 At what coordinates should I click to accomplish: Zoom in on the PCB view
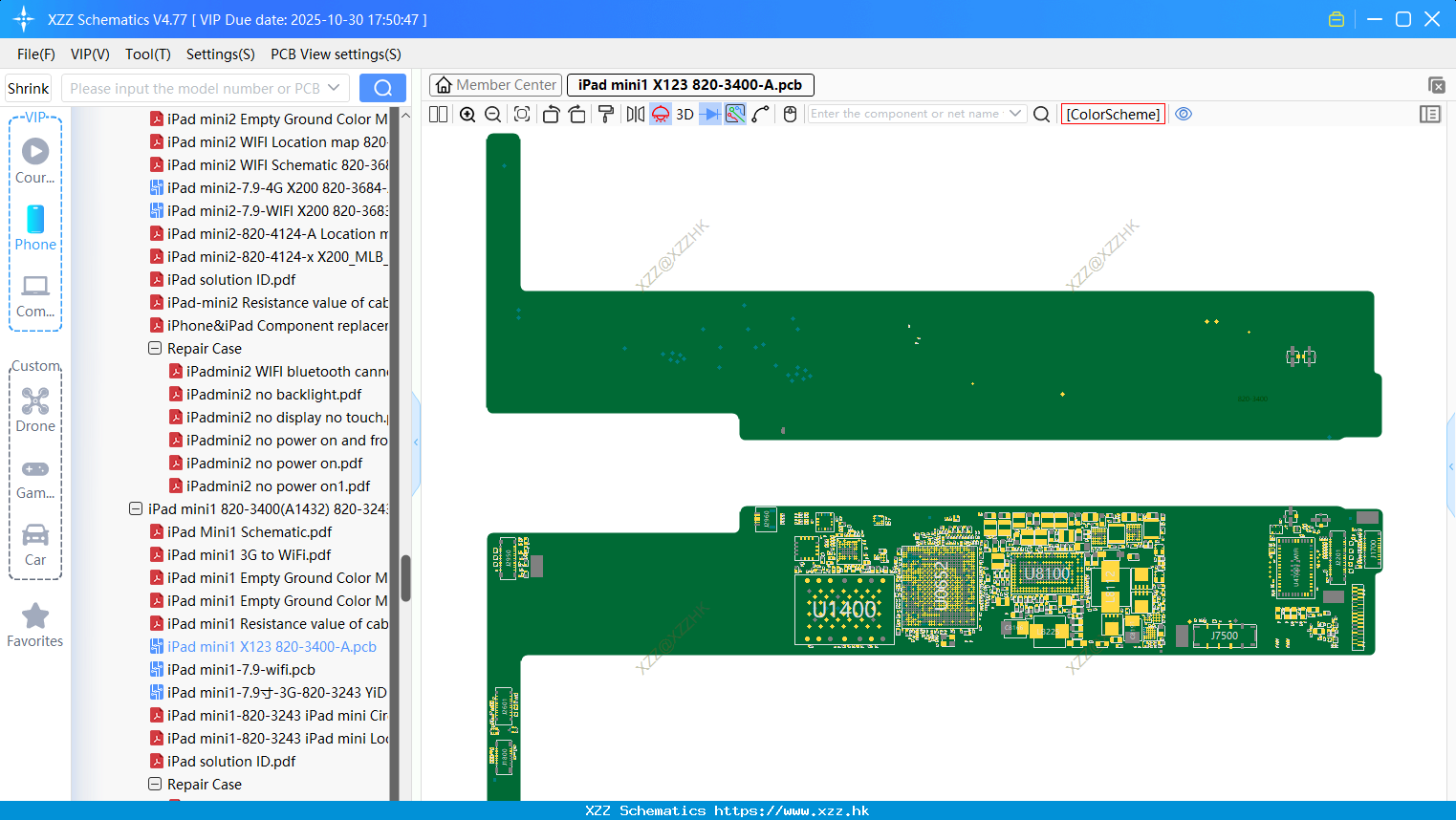point(467,115)
